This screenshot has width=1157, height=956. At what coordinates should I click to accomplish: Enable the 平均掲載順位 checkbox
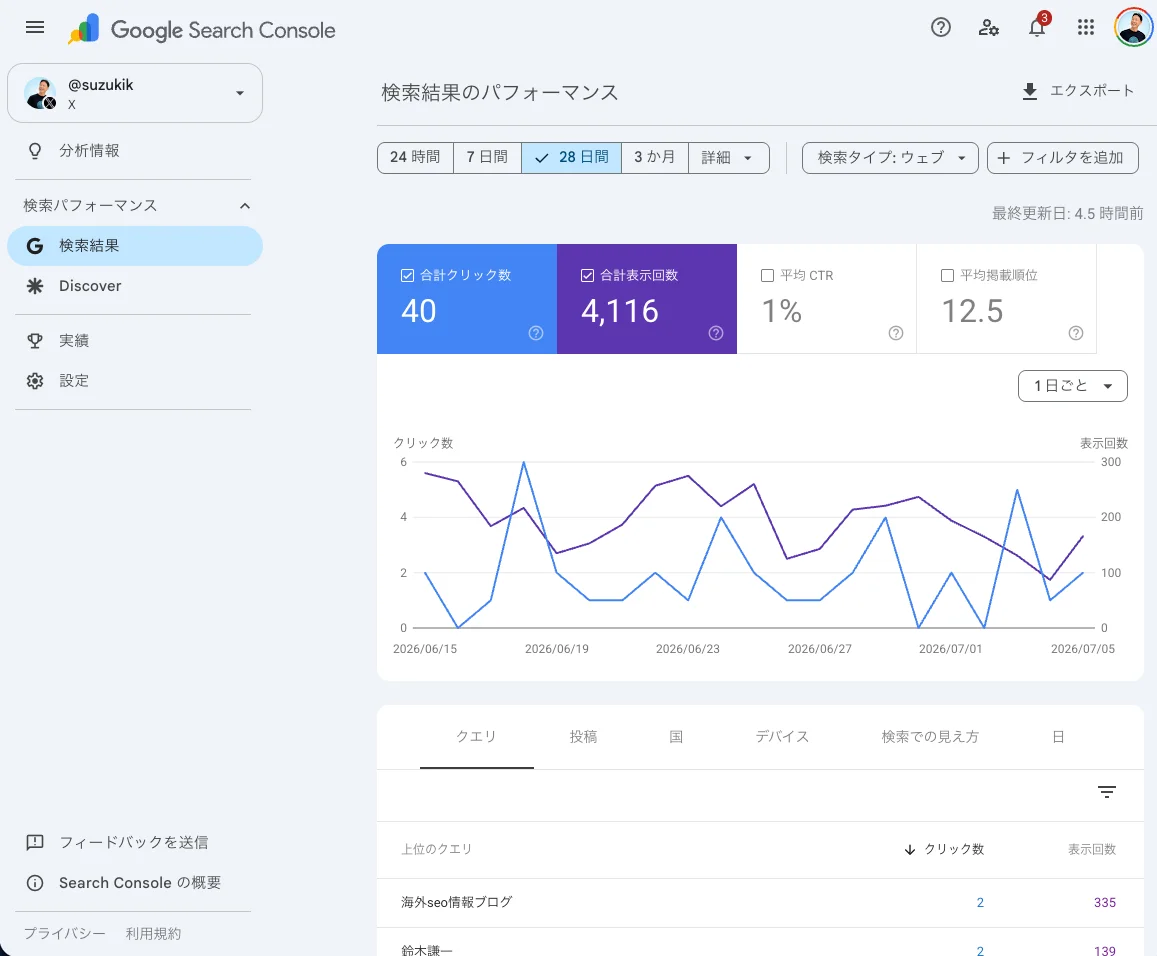pos(947,276)
